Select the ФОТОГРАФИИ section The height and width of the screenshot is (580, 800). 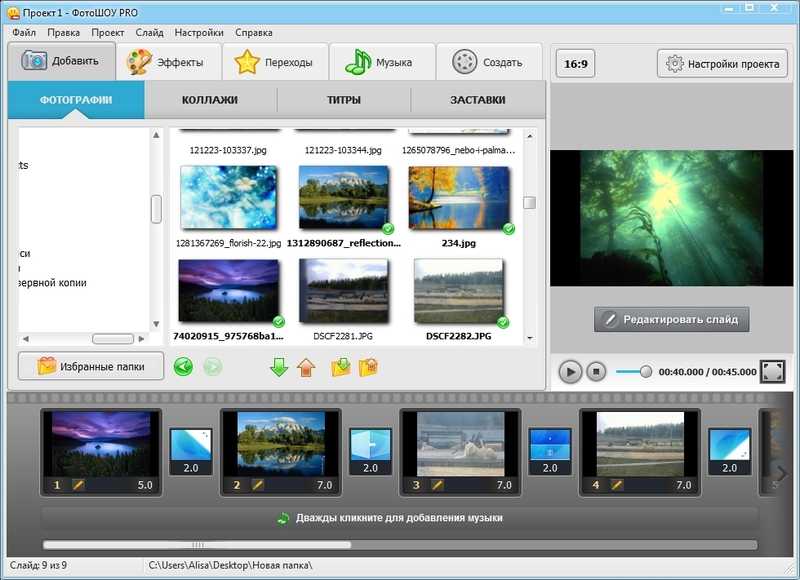tap(76, 100)
